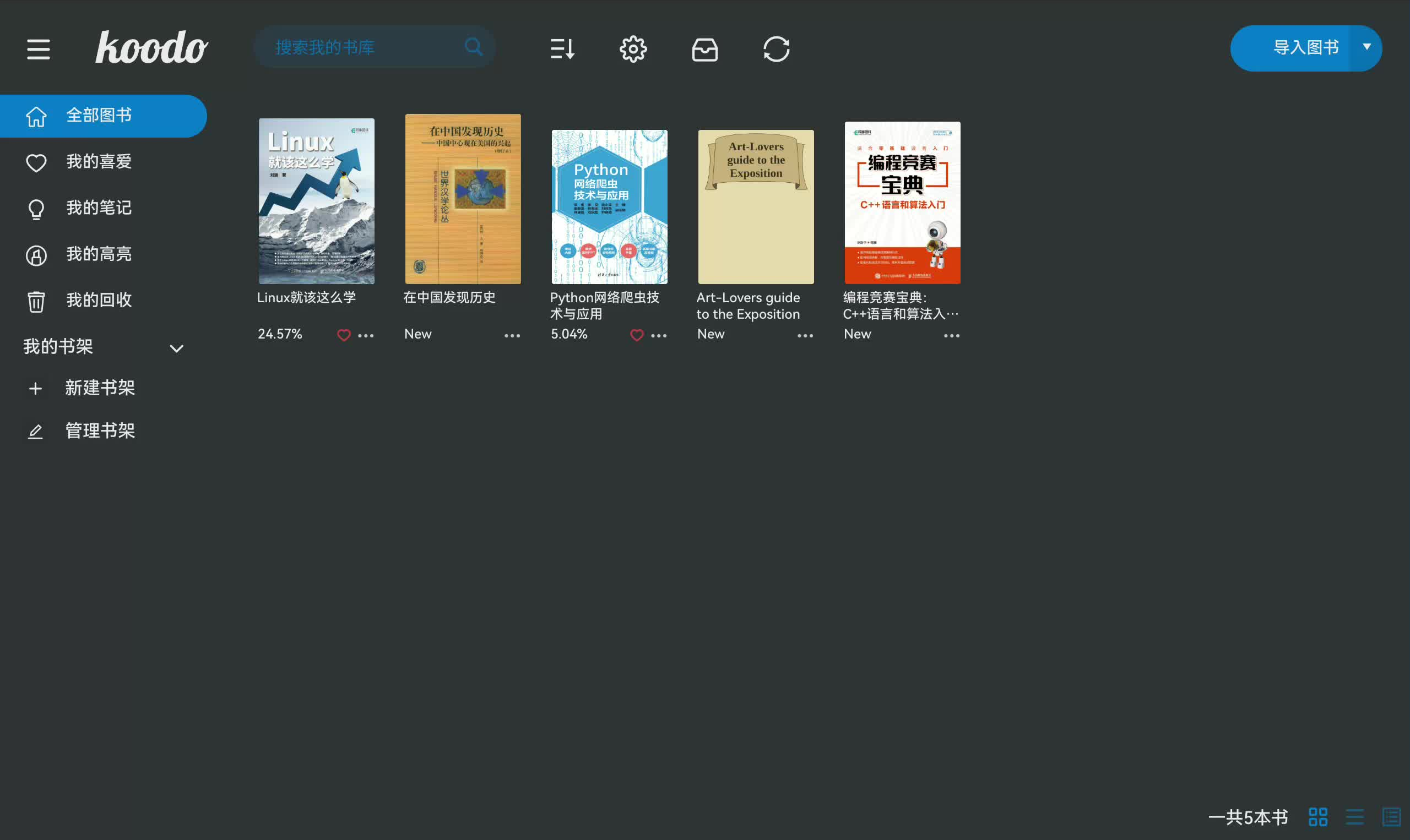Switch to card grid view icon
This screenshot has width=1410, height=840.
click(1318, 817)
